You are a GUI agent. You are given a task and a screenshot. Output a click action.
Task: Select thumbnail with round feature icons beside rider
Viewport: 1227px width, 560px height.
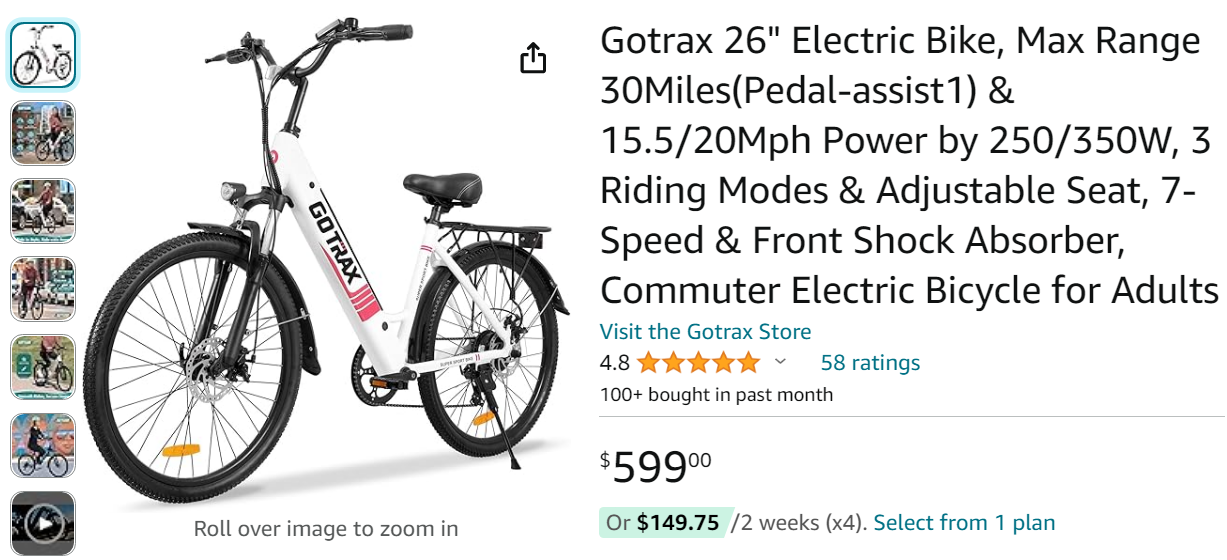click(43, 133)
